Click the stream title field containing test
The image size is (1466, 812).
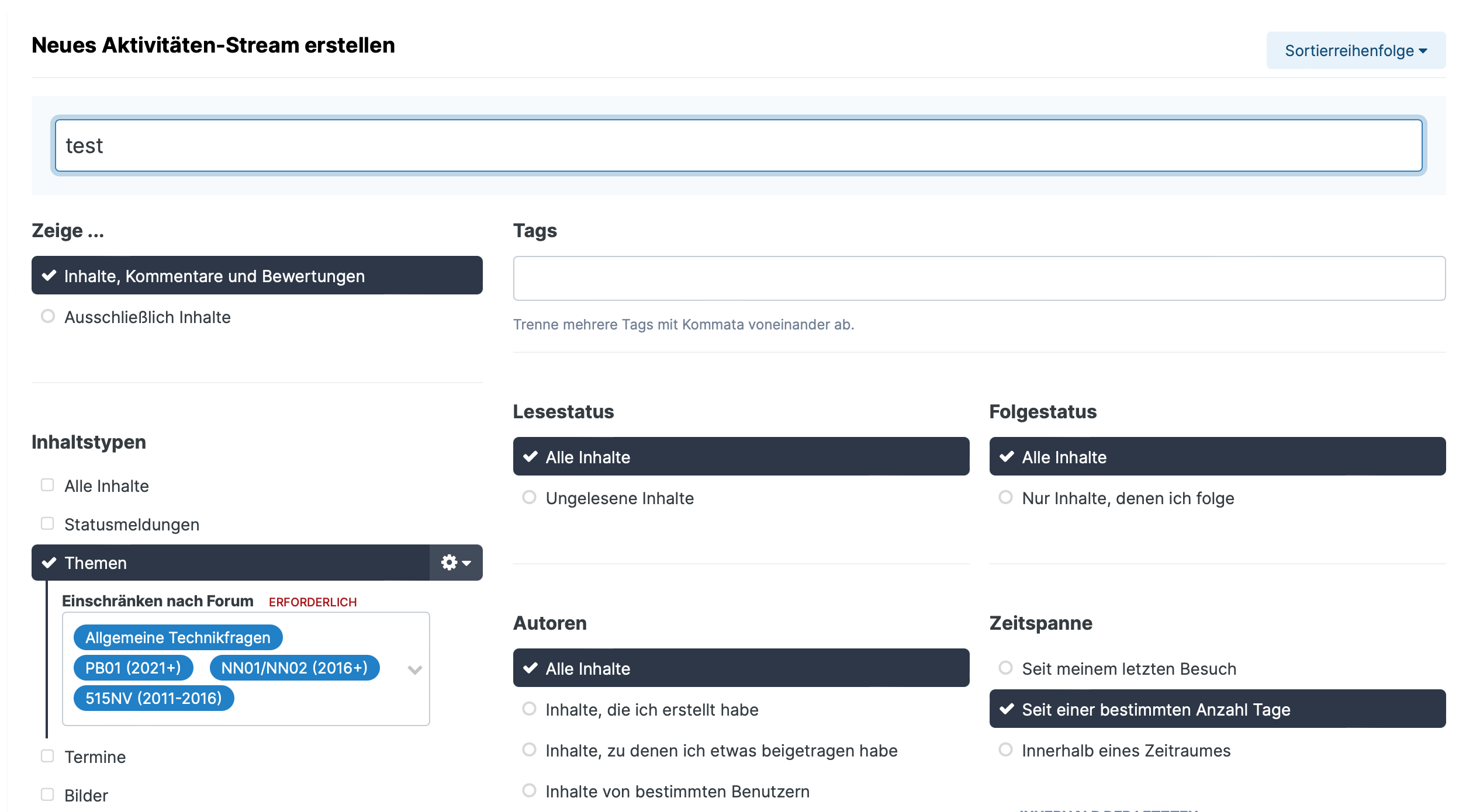[x=738, y=145]
